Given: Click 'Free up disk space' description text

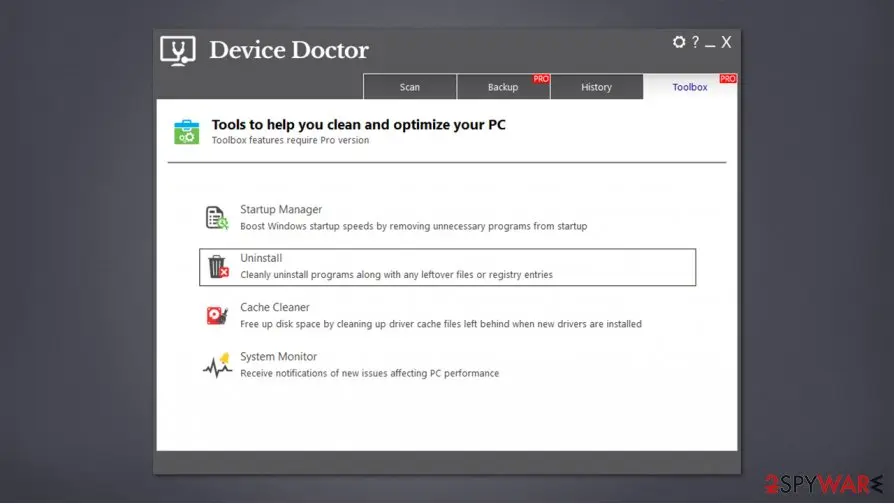Looking at the screenshot, I should pos(441,324).
